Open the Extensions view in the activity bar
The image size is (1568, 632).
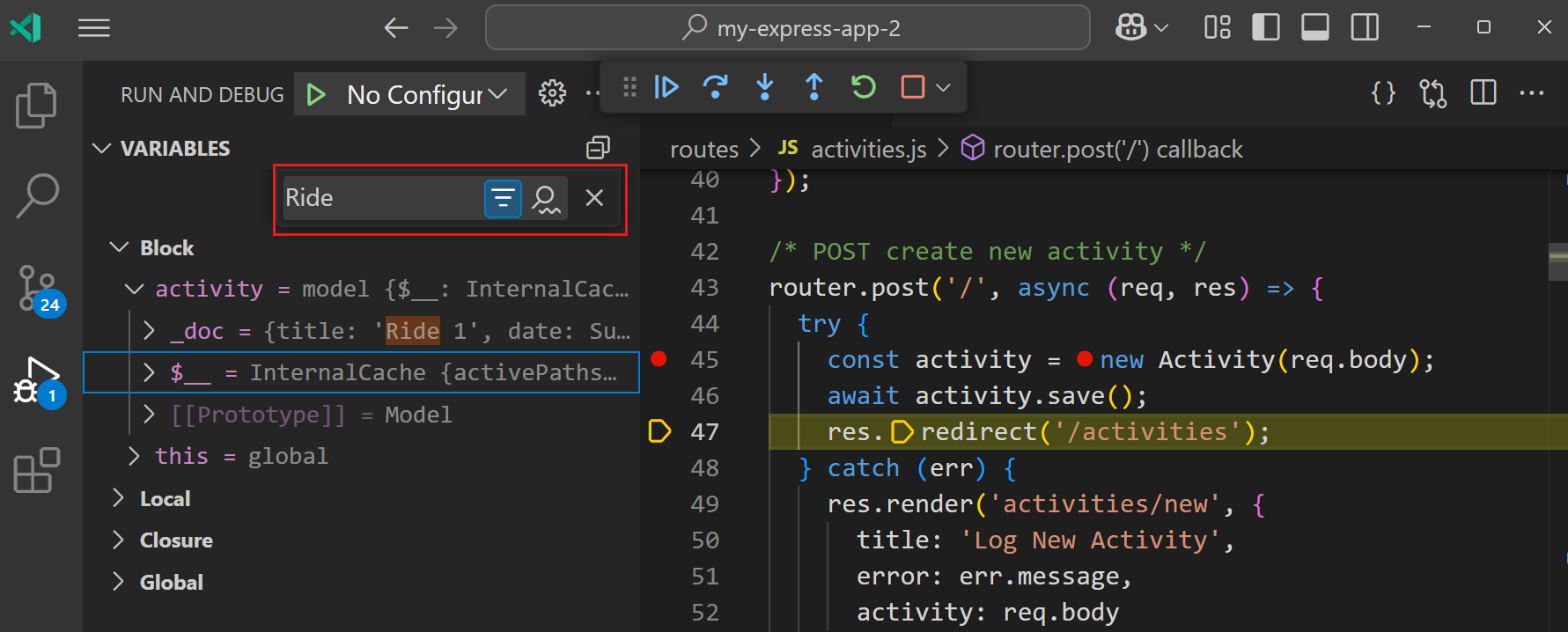tap(38, 470)
